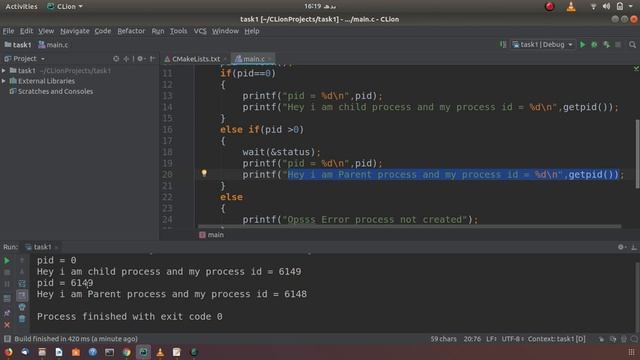The image size is (640, 360).
Task: Rerun task1 from Run panel green arrow
Action: point(7,260)
